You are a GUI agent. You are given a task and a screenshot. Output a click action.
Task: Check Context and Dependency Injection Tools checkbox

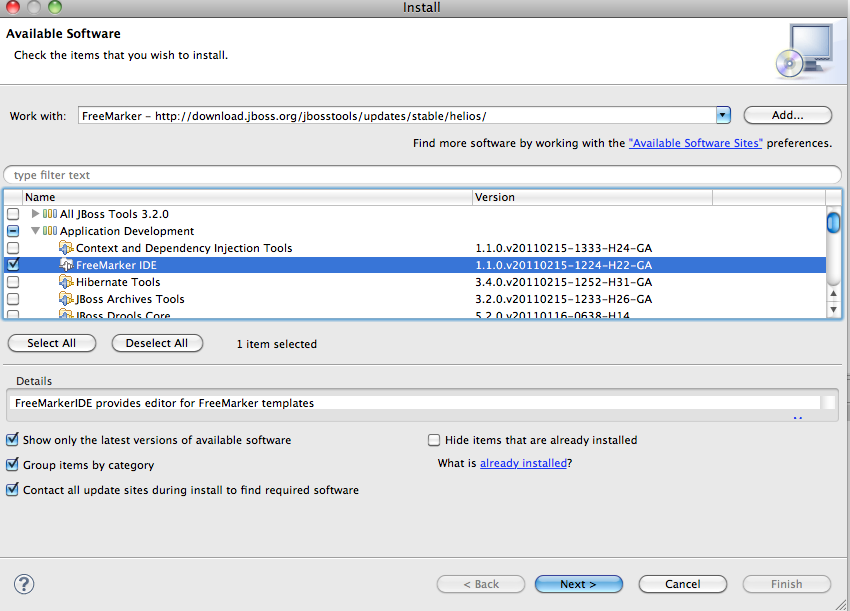13,248
